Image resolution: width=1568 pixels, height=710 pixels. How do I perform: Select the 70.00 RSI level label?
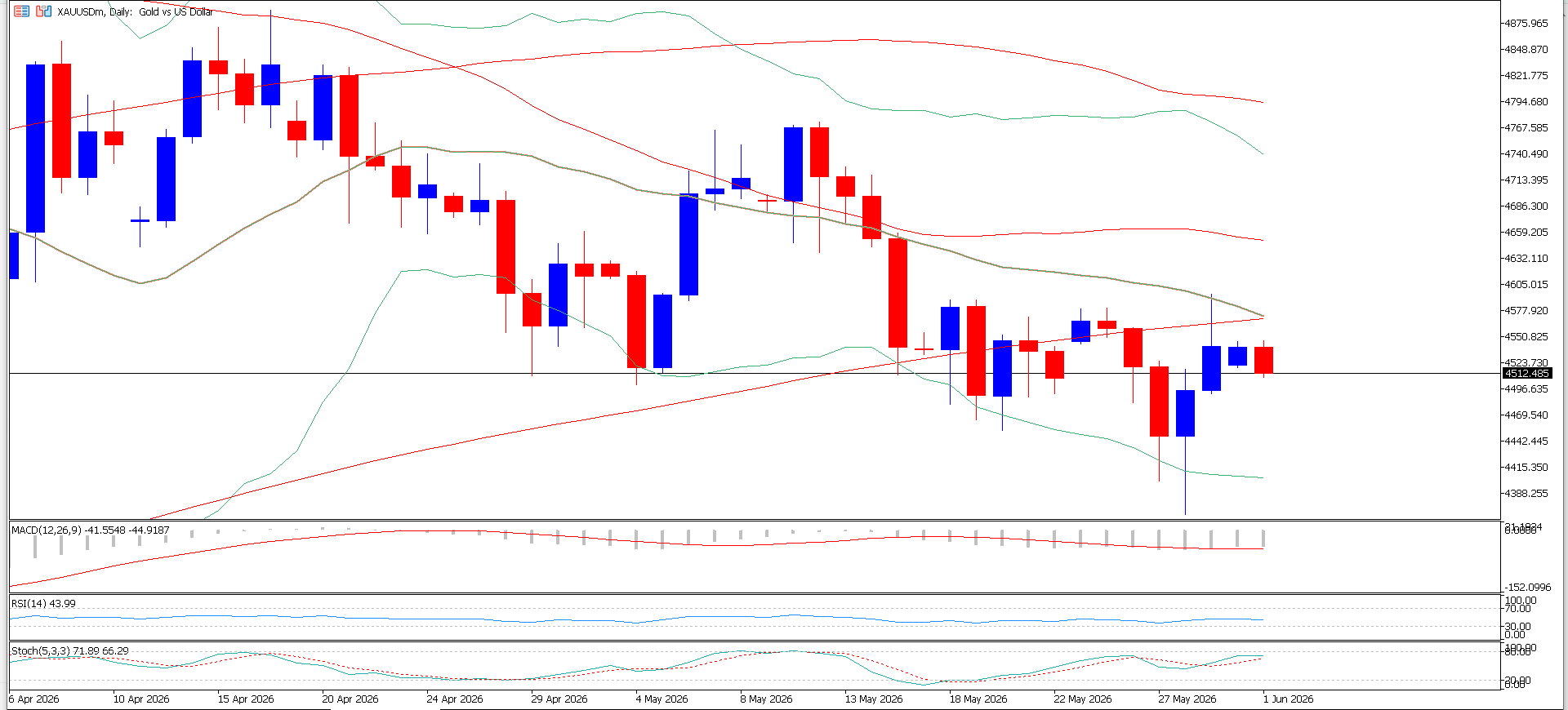point(1518,609)
